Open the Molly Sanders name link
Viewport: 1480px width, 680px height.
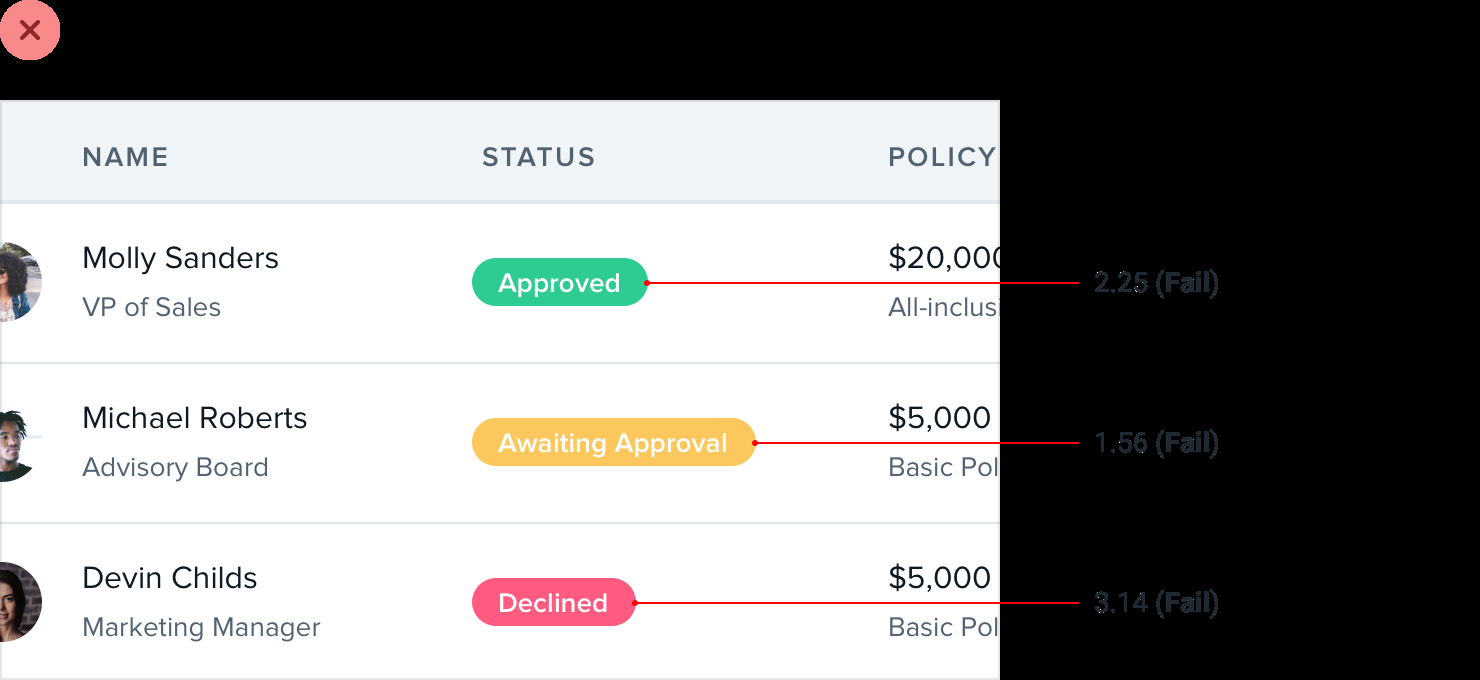180,258
